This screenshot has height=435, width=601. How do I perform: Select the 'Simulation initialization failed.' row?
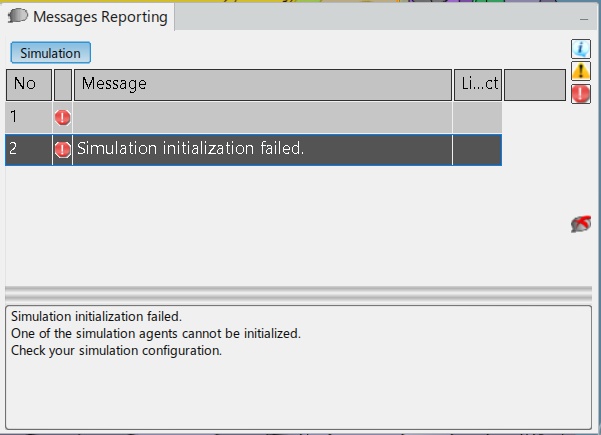pos(253,150)
